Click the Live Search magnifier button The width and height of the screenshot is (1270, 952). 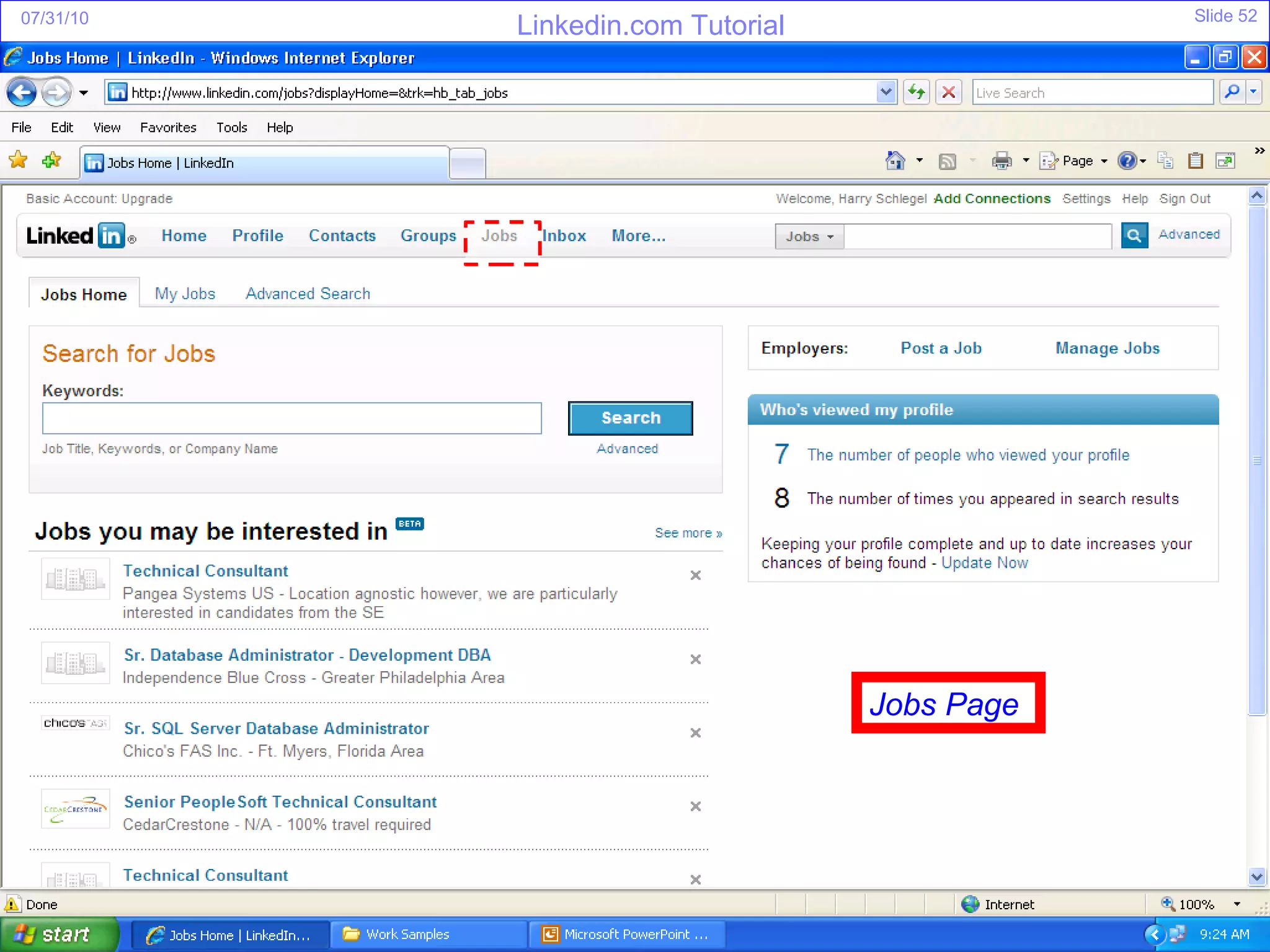(1232, 92)
